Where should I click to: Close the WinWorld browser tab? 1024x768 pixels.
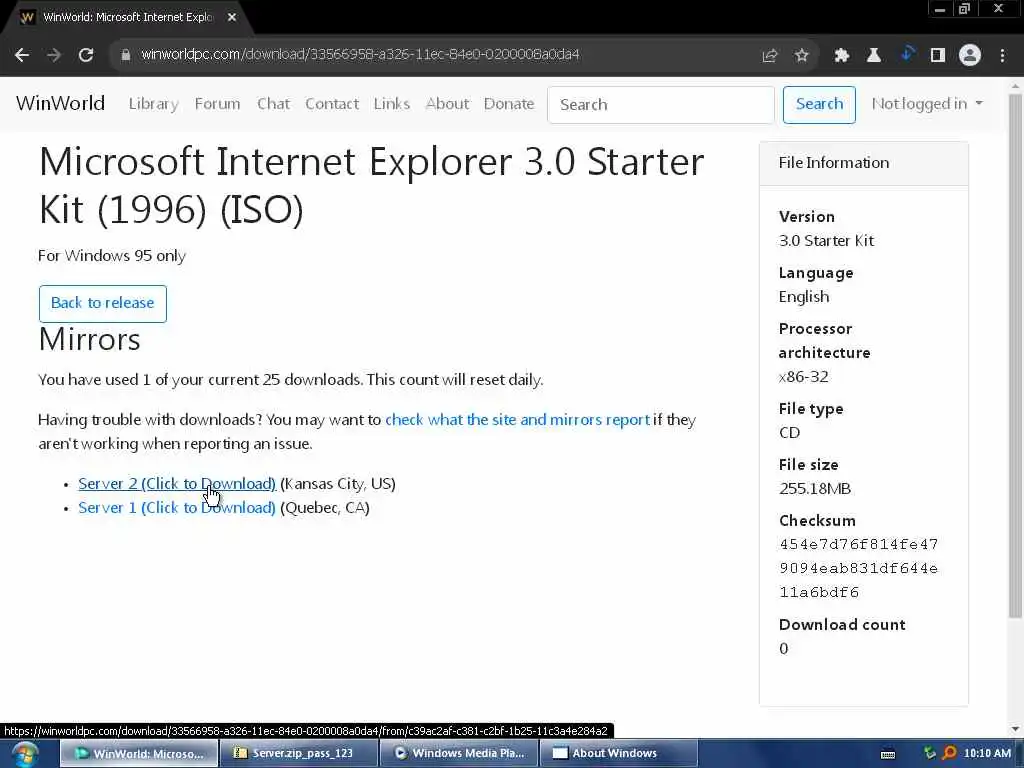[x=232, y=18]
